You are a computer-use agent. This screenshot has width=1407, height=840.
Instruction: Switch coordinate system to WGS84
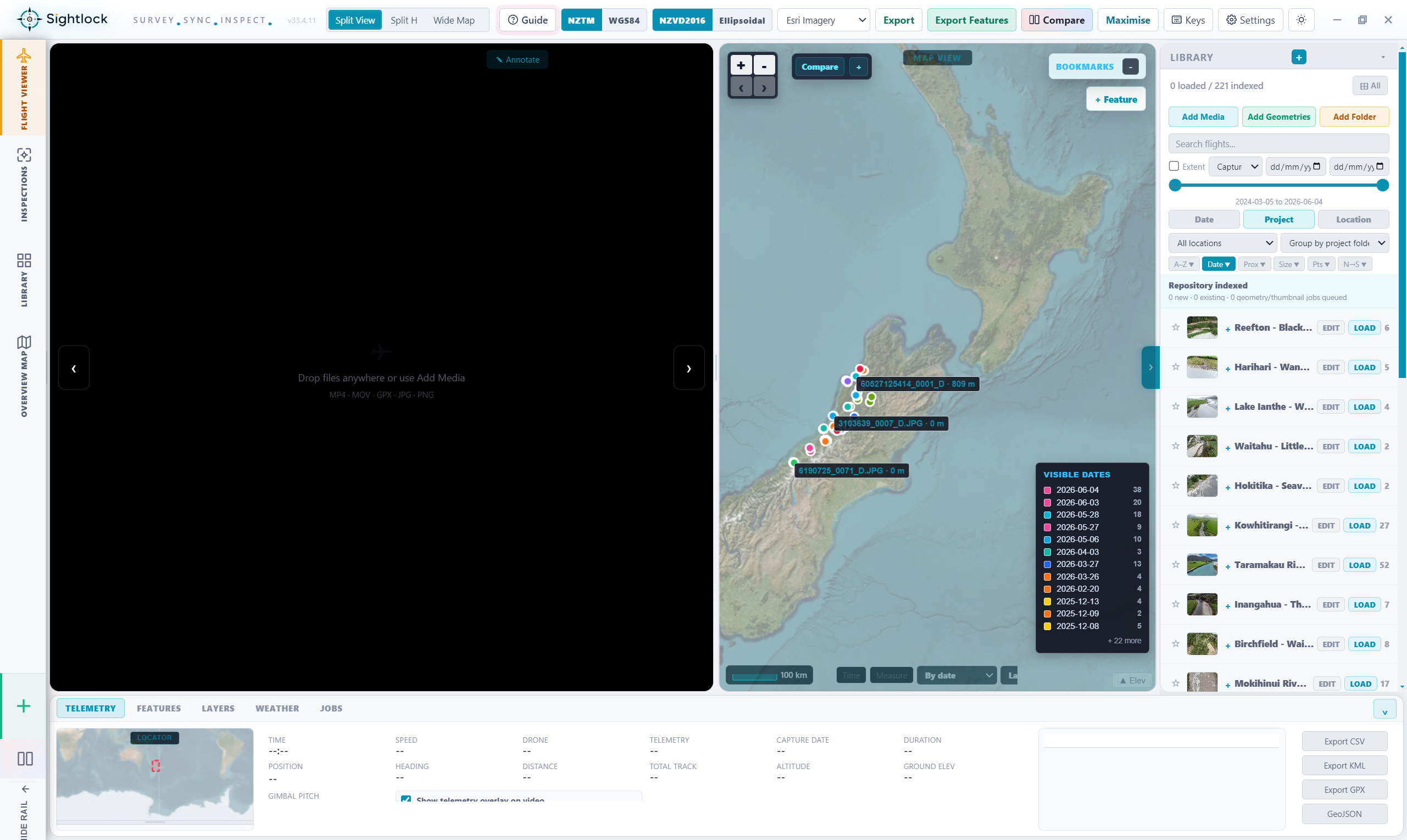[x=624, y=20]
